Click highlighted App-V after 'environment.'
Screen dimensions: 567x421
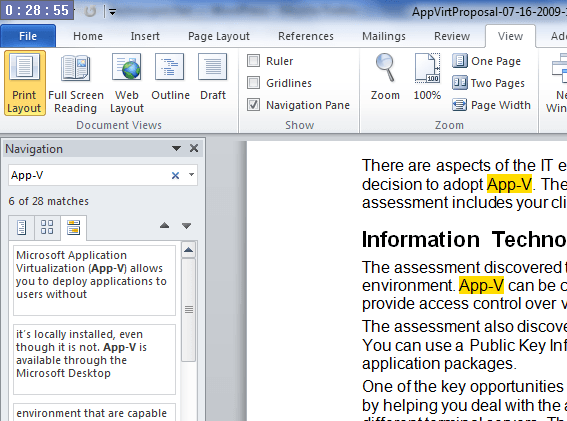tap(481, 285)
